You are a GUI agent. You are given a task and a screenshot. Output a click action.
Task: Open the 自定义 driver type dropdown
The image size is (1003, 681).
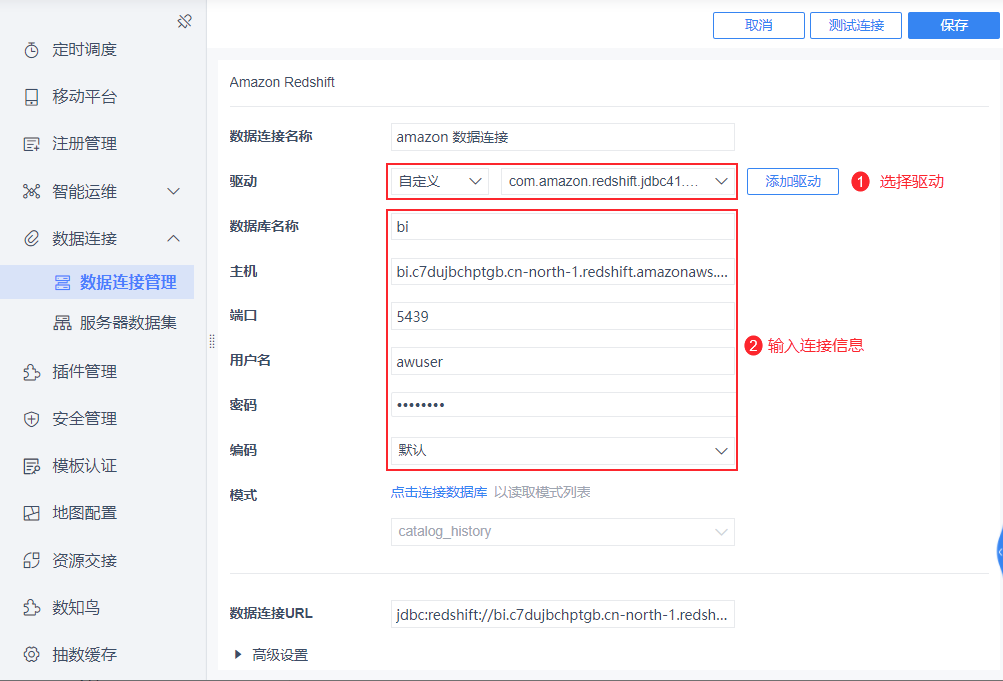coord(439,182)
